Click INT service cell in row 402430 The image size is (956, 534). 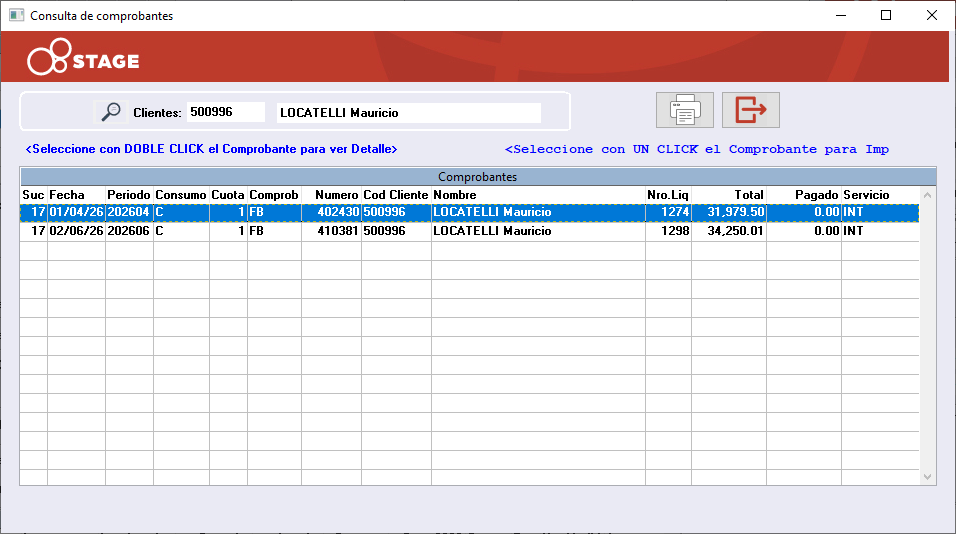880,212
